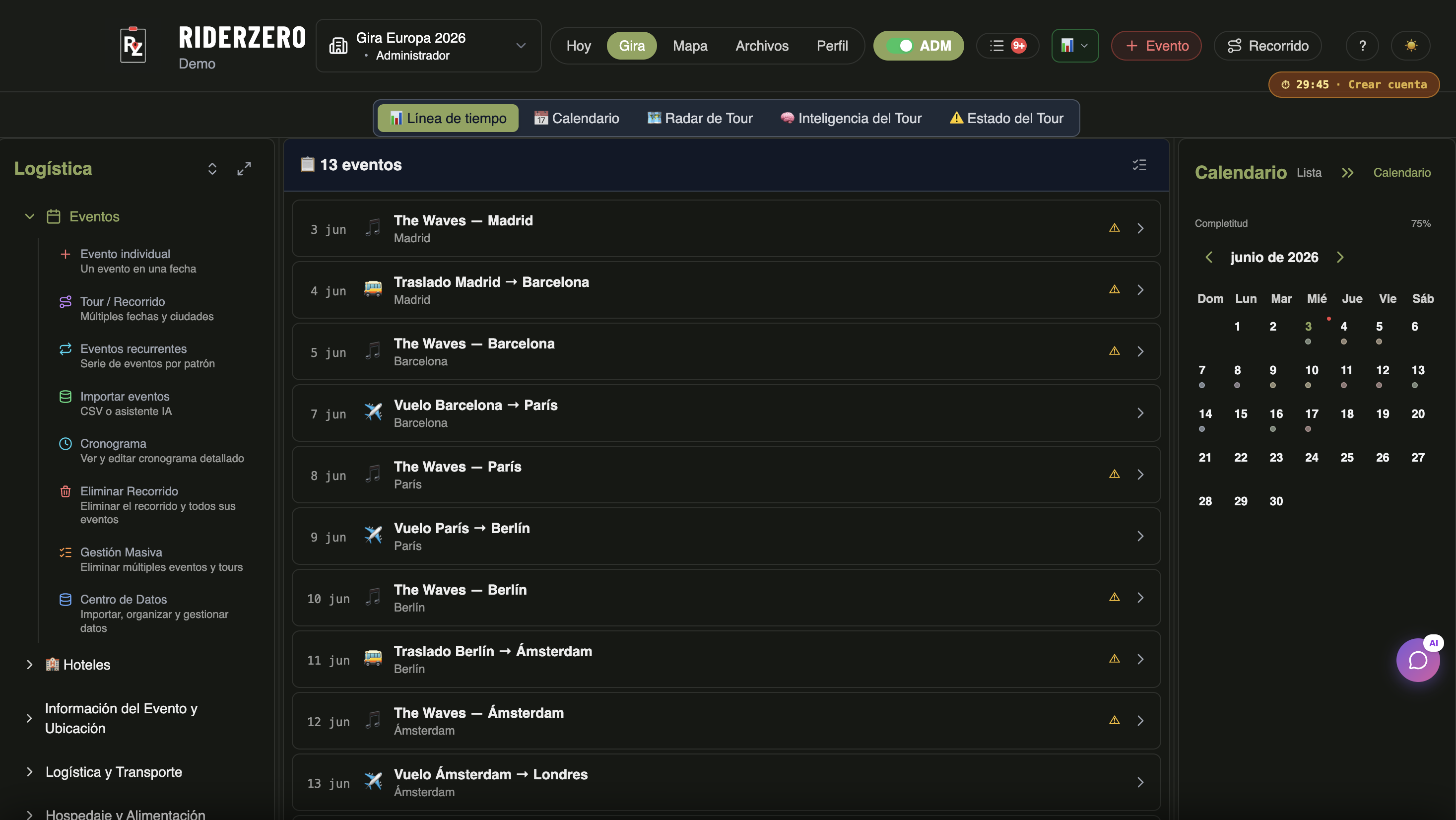Expand Información del Evento y Ubicación
The image size is (1456, 820).
click(30, 718)
